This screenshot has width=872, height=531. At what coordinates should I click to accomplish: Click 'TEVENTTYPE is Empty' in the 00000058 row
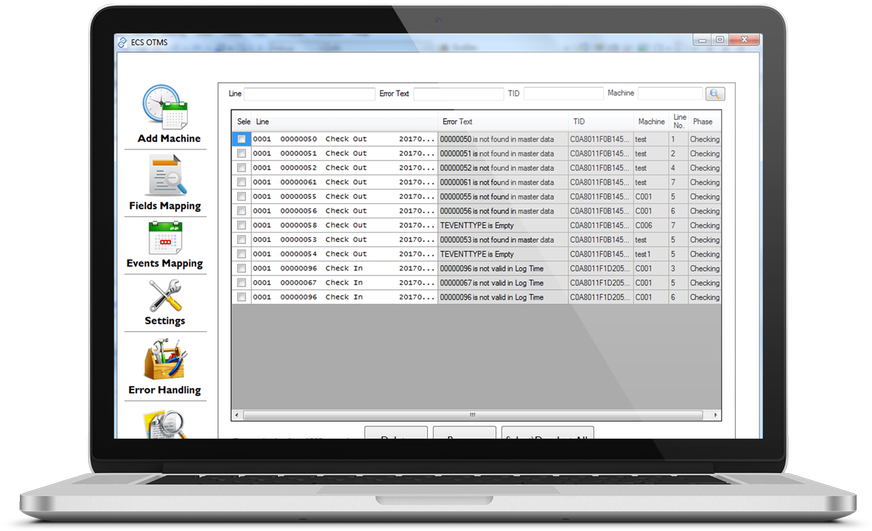tap(477, 225)
